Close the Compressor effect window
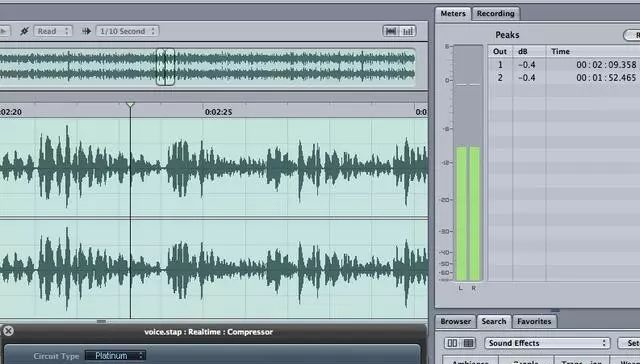The image size is (640, 364). click(8, 331)
